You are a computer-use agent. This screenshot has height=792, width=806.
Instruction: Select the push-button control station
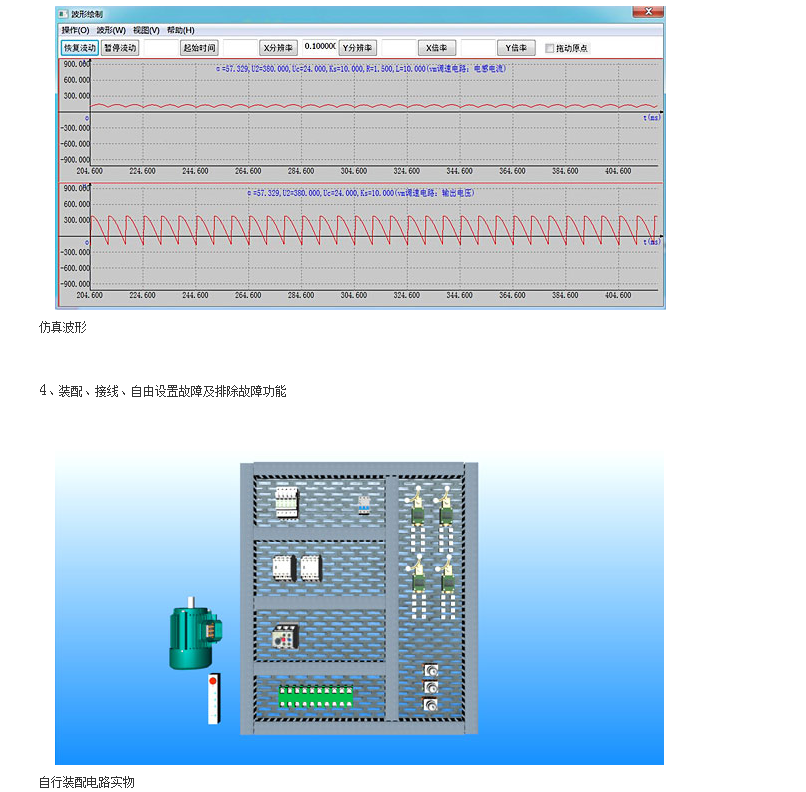tap(213, 698)
